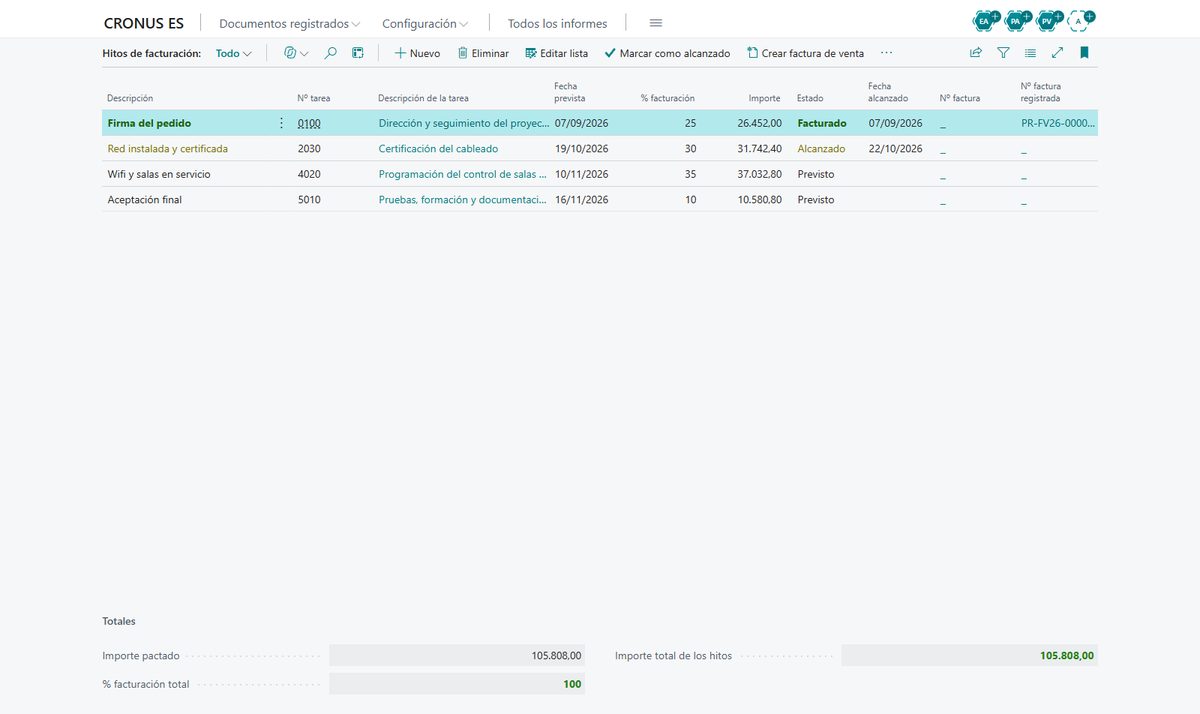This screenshot has height=714, width=1200.
Task: Sort by Nº factura registrada column header
Action: pyautogui.click(x=1041, y=92)
